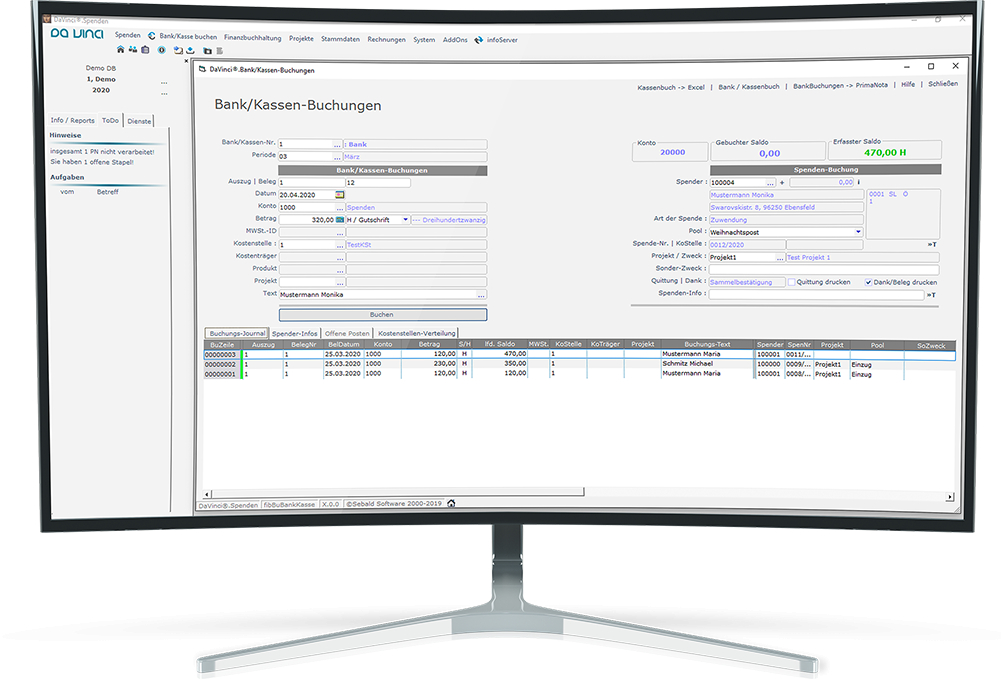Click the journal horizontal scrollbar thumb

pyautogui.click(x=398, y=492)
